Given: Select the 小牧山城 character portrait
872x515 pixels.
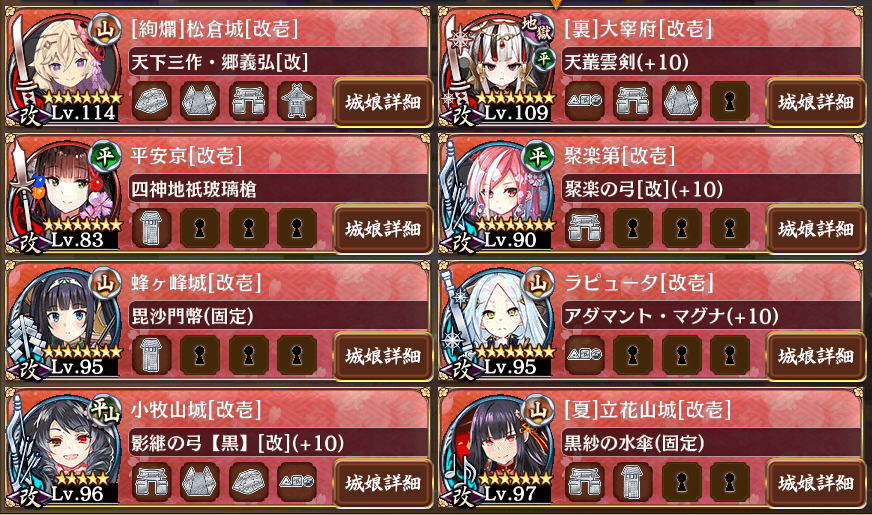Looking at the screenshot, I should 66,448.
